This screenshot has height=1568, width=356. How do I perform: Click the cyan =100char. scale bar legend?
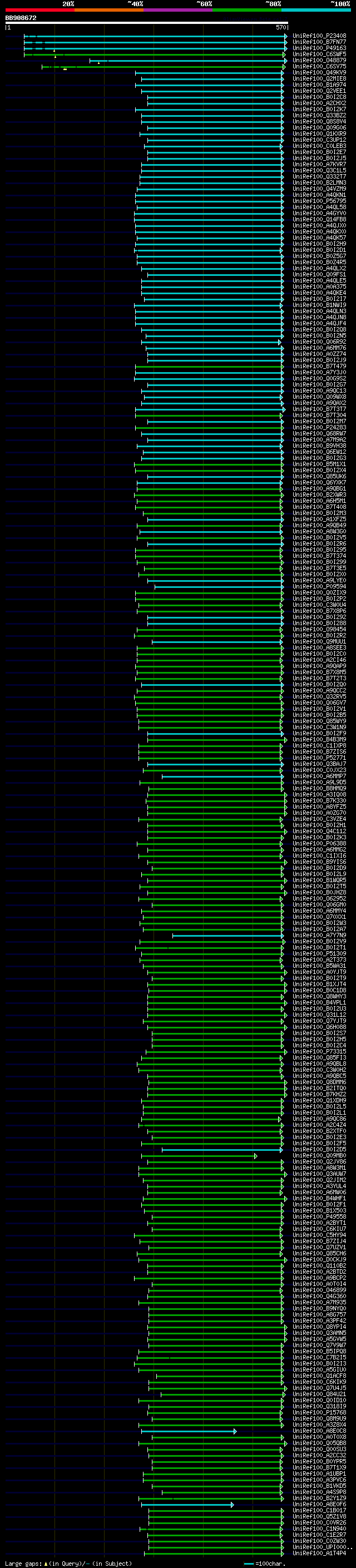pos(248,1564)
